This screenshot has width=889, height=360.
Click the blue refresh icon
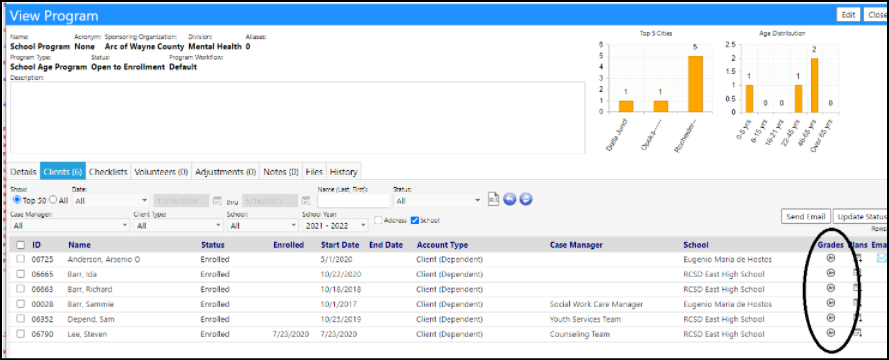point(526,200)
